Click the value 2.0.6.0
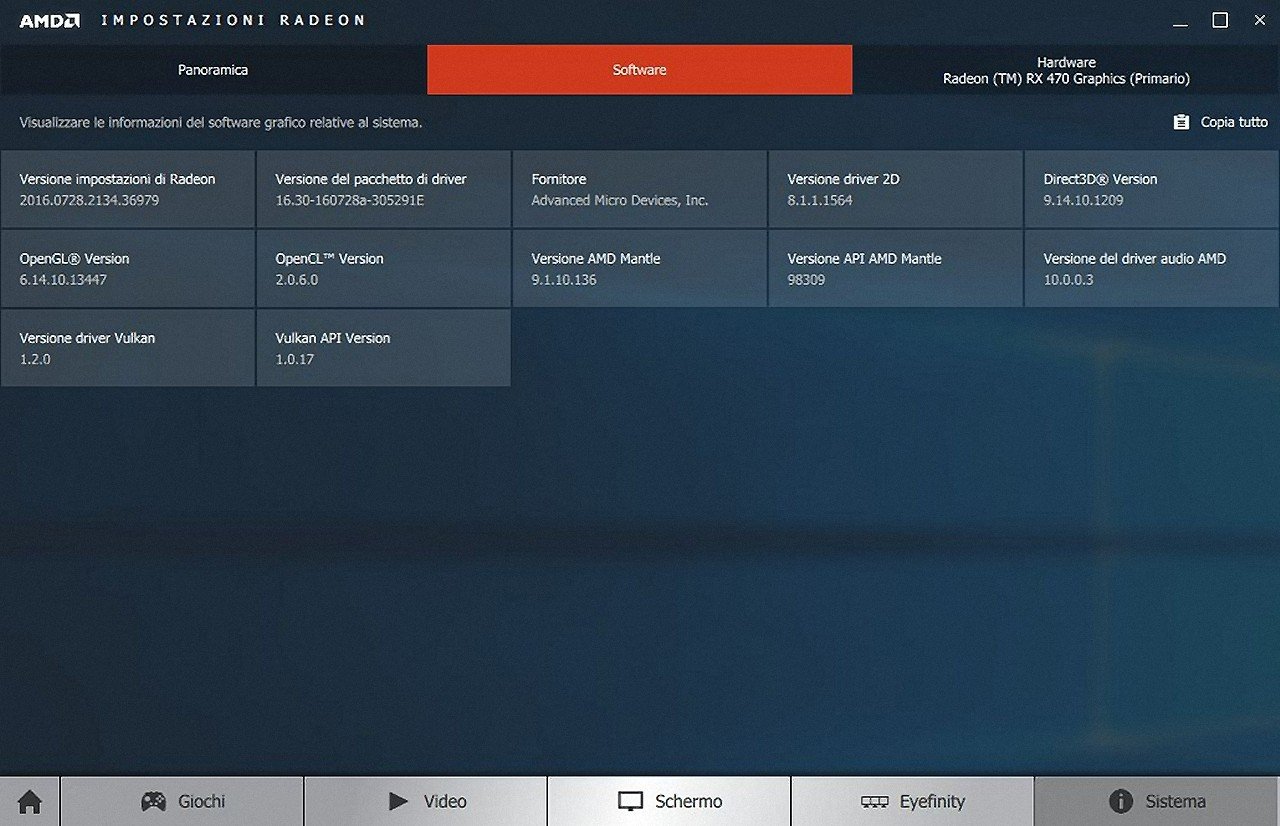Viewport: 1280px width, 826px height. (296, 280)
